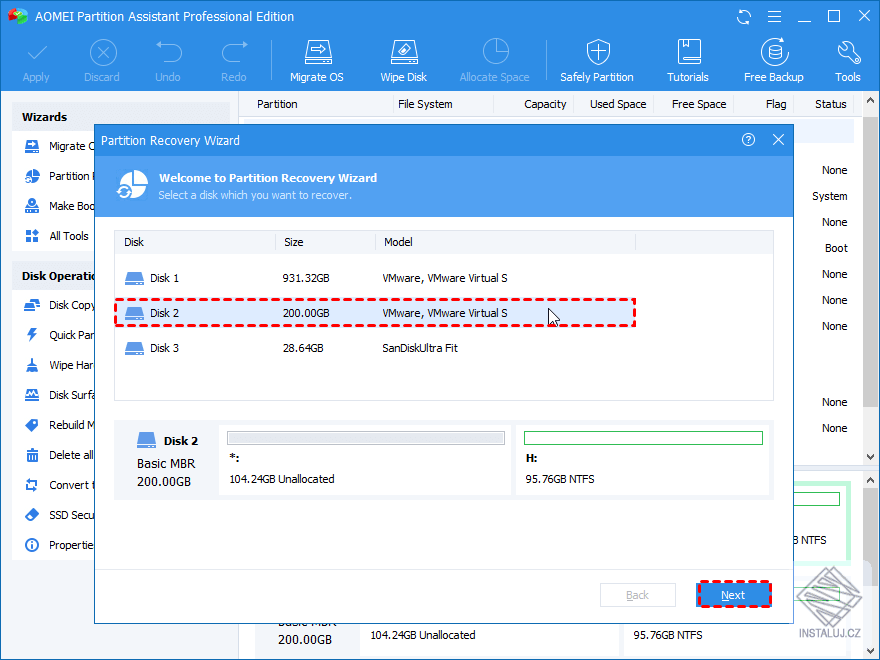Click the Free Backup icon
Viewport: 880px width, 660px height.
773,61
